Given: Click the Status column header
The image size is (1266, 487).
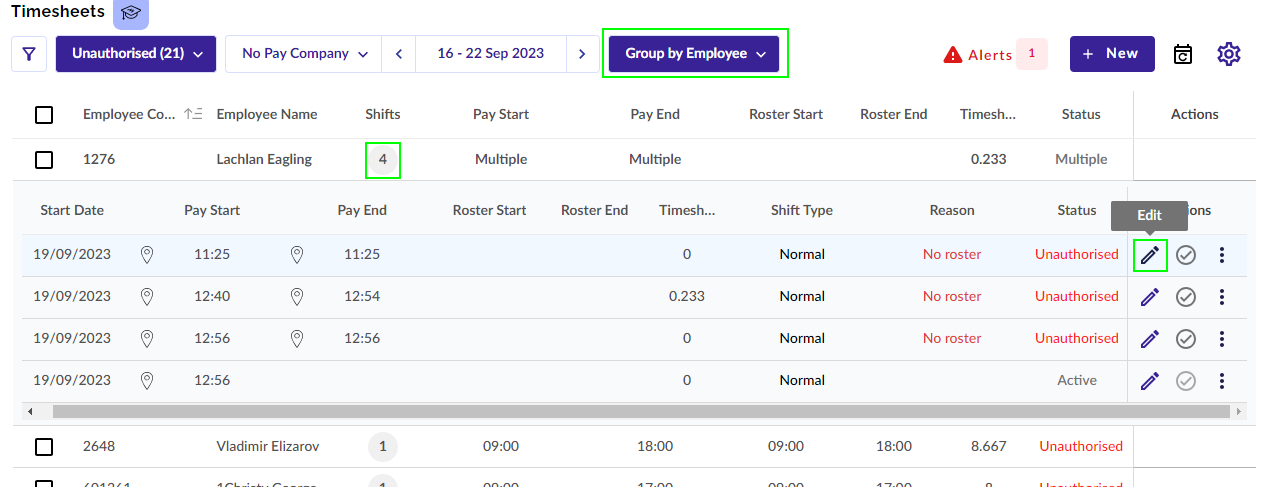Looking at the screenshot, I should (x=1080, y=115).
